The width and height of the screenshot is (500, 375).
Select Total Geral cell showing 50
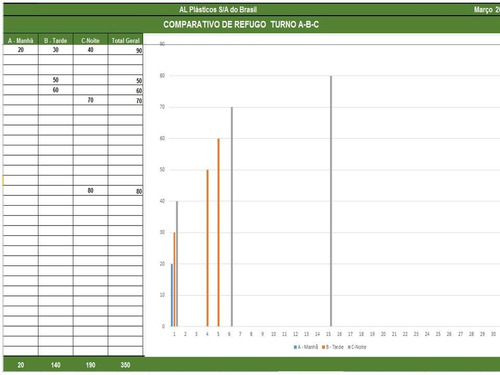(125, 80)
